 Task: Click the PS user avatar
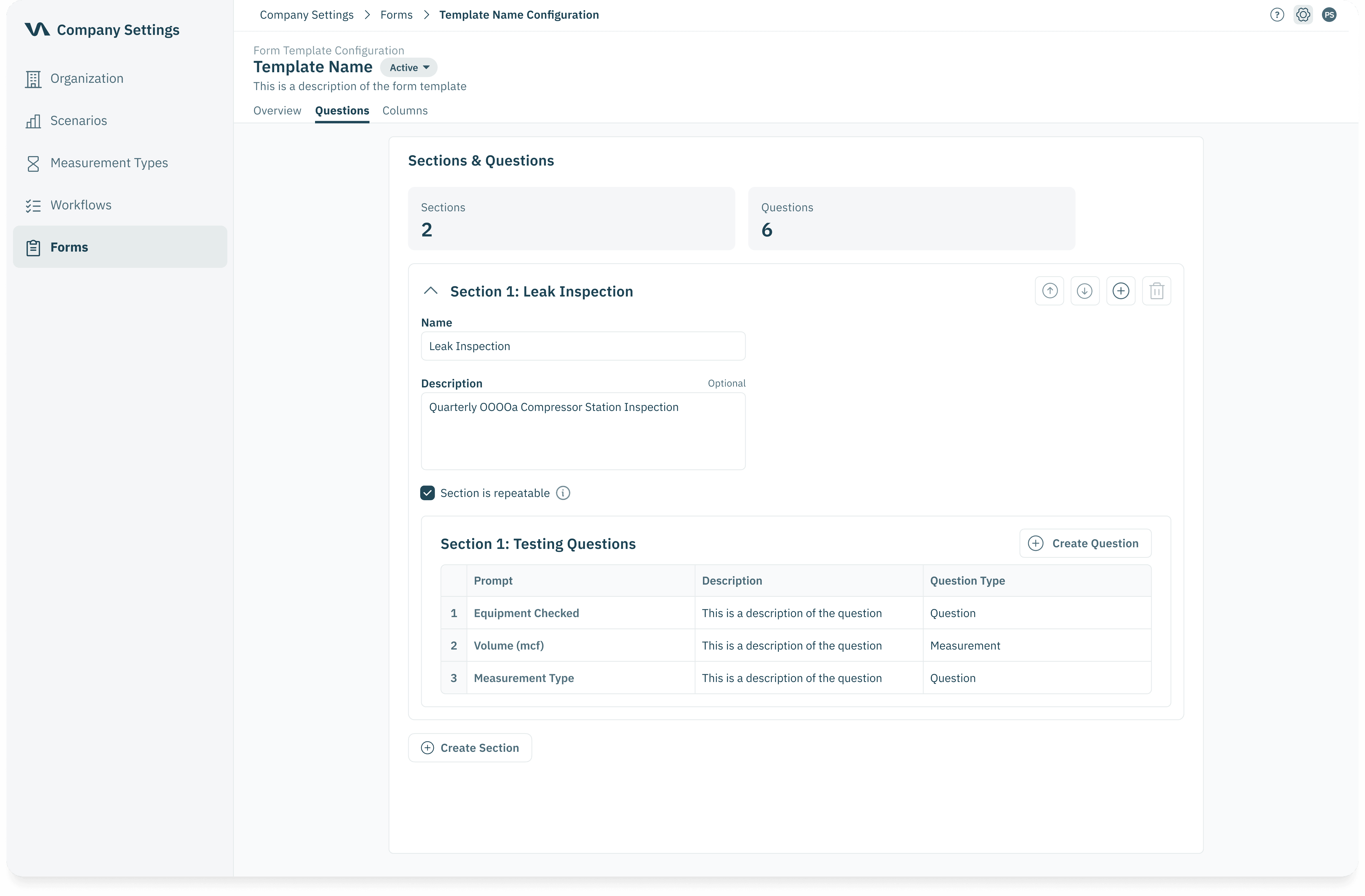point(1329,15)
